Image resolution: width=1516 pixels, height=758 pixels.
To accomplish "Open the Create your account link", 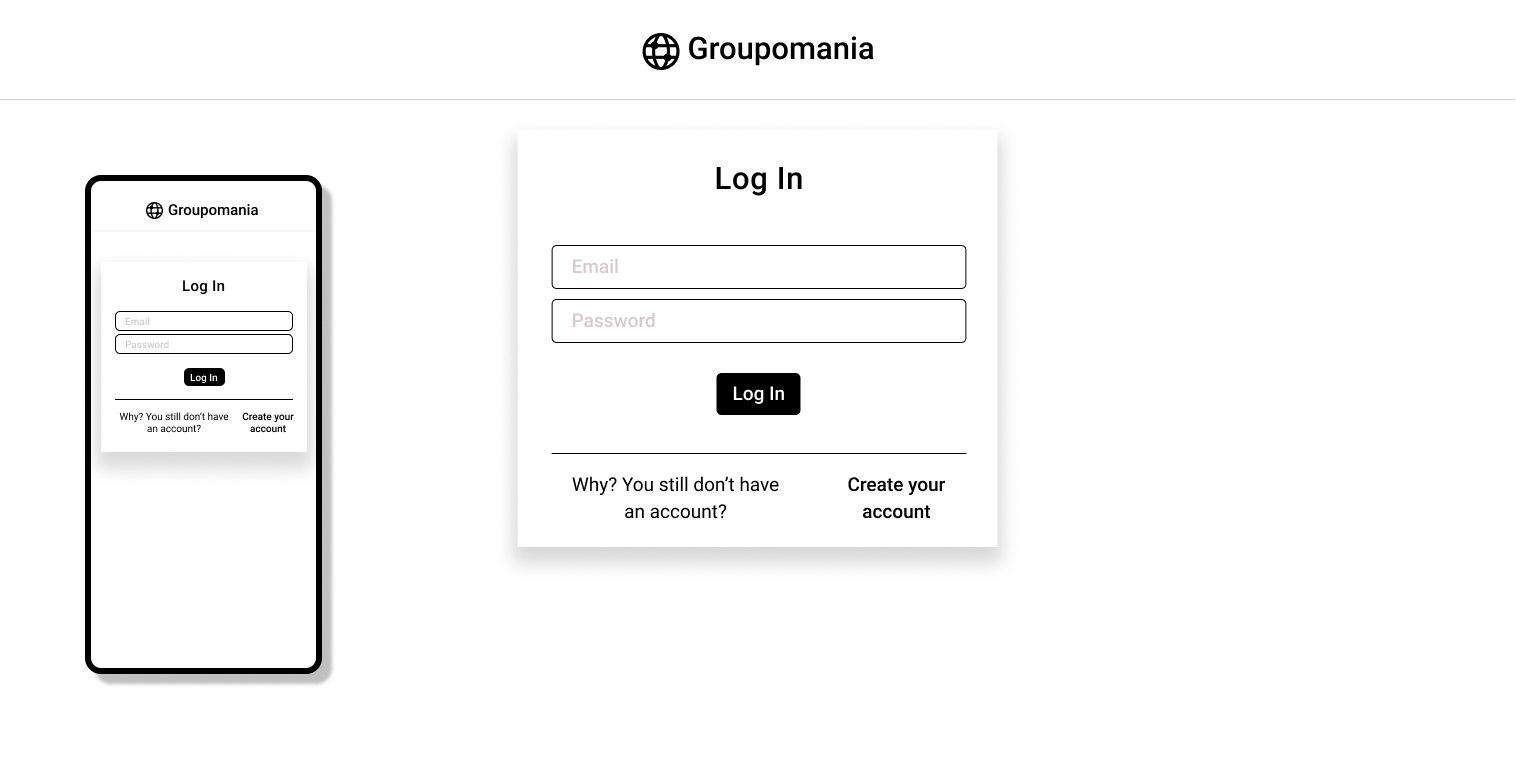I will [896, 498].
